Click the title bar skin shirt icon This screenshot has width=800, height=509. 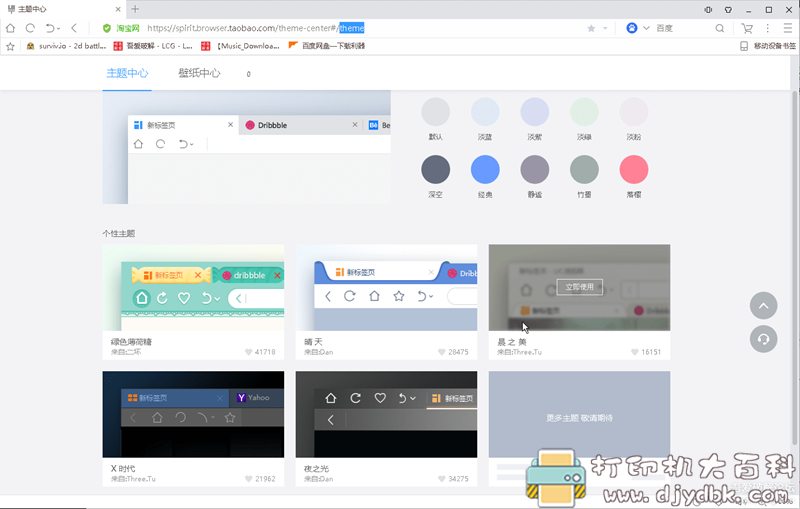click(728, 10)
